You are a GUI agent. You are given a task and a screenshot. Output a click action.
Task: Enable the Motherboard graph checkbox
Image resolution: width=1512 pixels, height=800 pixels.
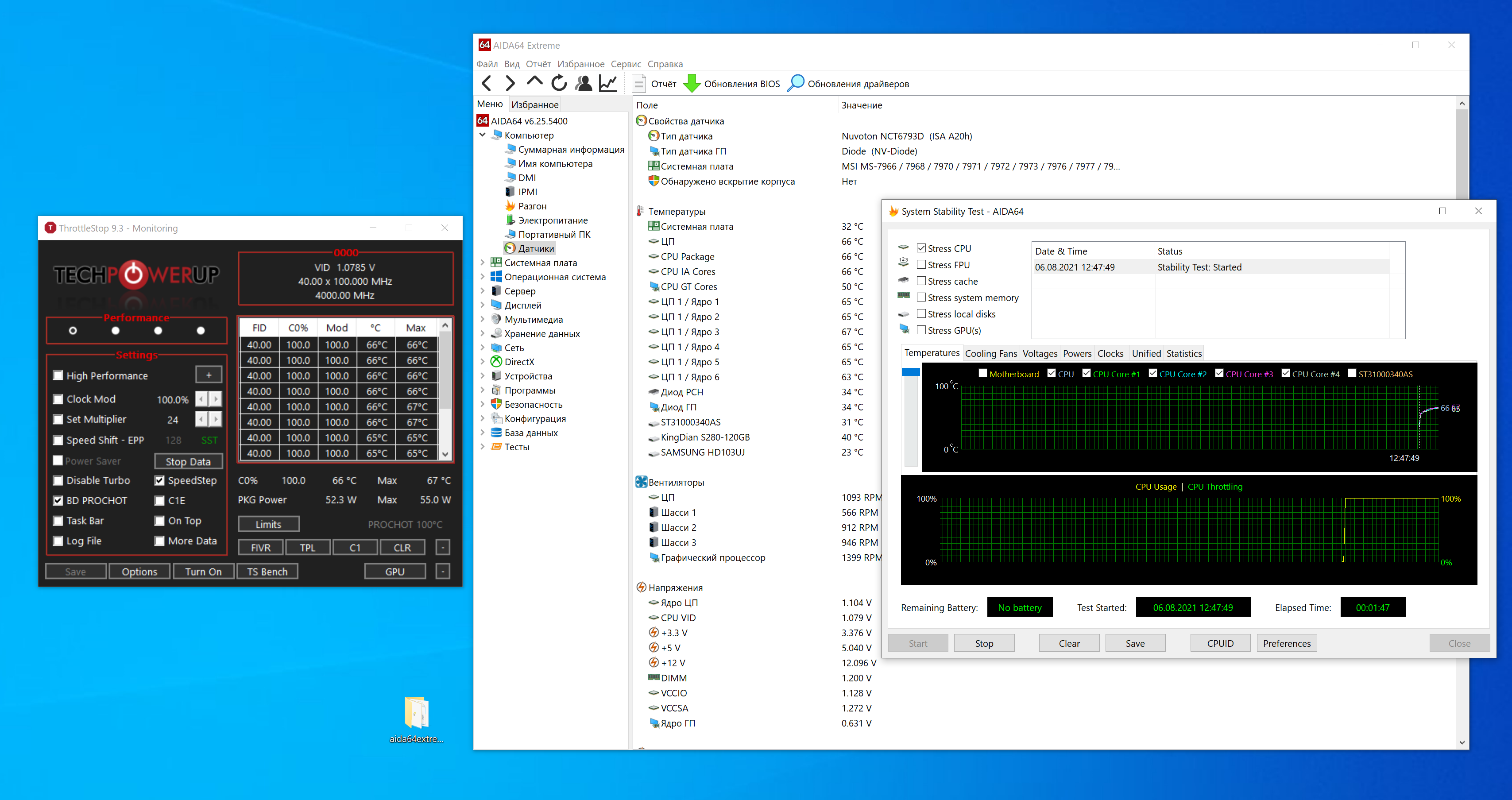coord(982,373)
